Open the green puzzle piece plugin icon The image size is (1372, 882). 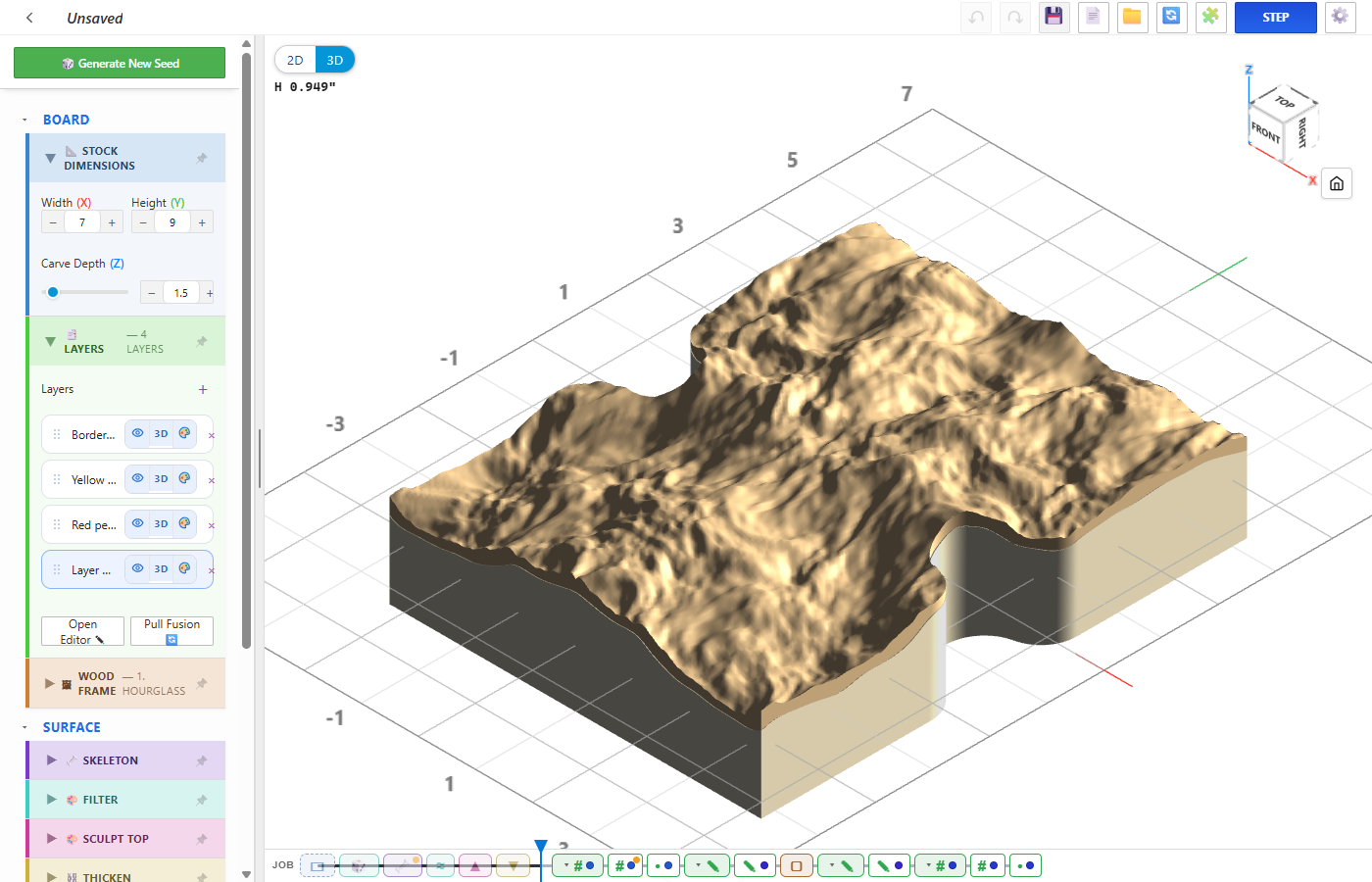[x=1210, y=17]
